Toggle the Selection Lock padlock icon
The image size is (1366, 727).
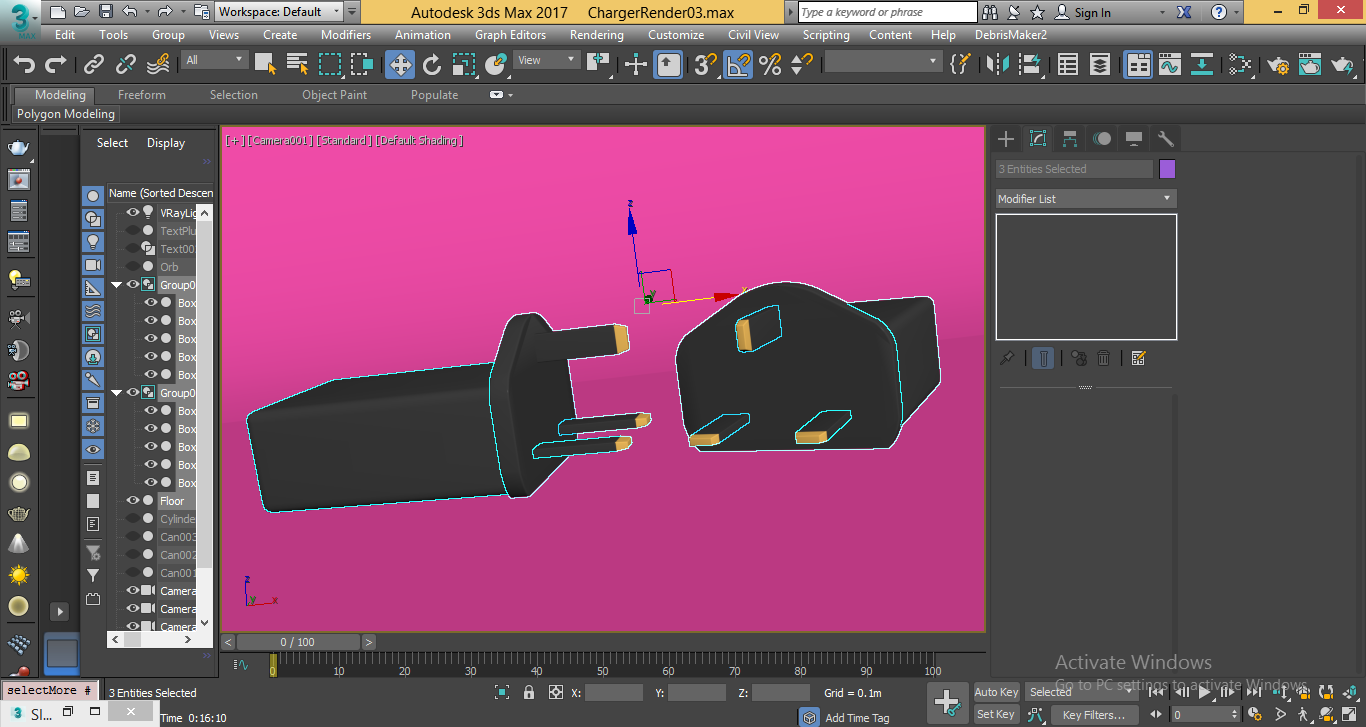[529, 692]
